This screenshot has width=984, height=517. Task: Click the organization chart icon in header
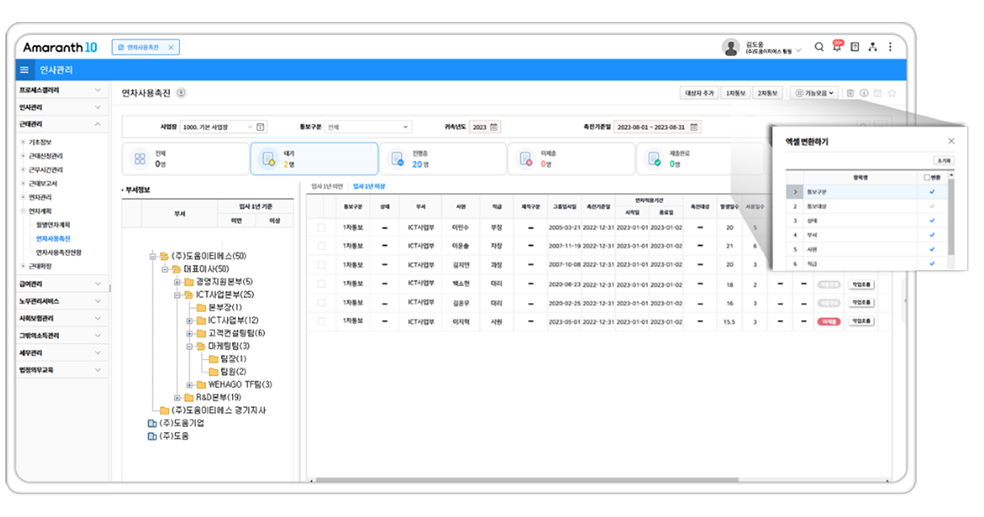coord(872,47)
